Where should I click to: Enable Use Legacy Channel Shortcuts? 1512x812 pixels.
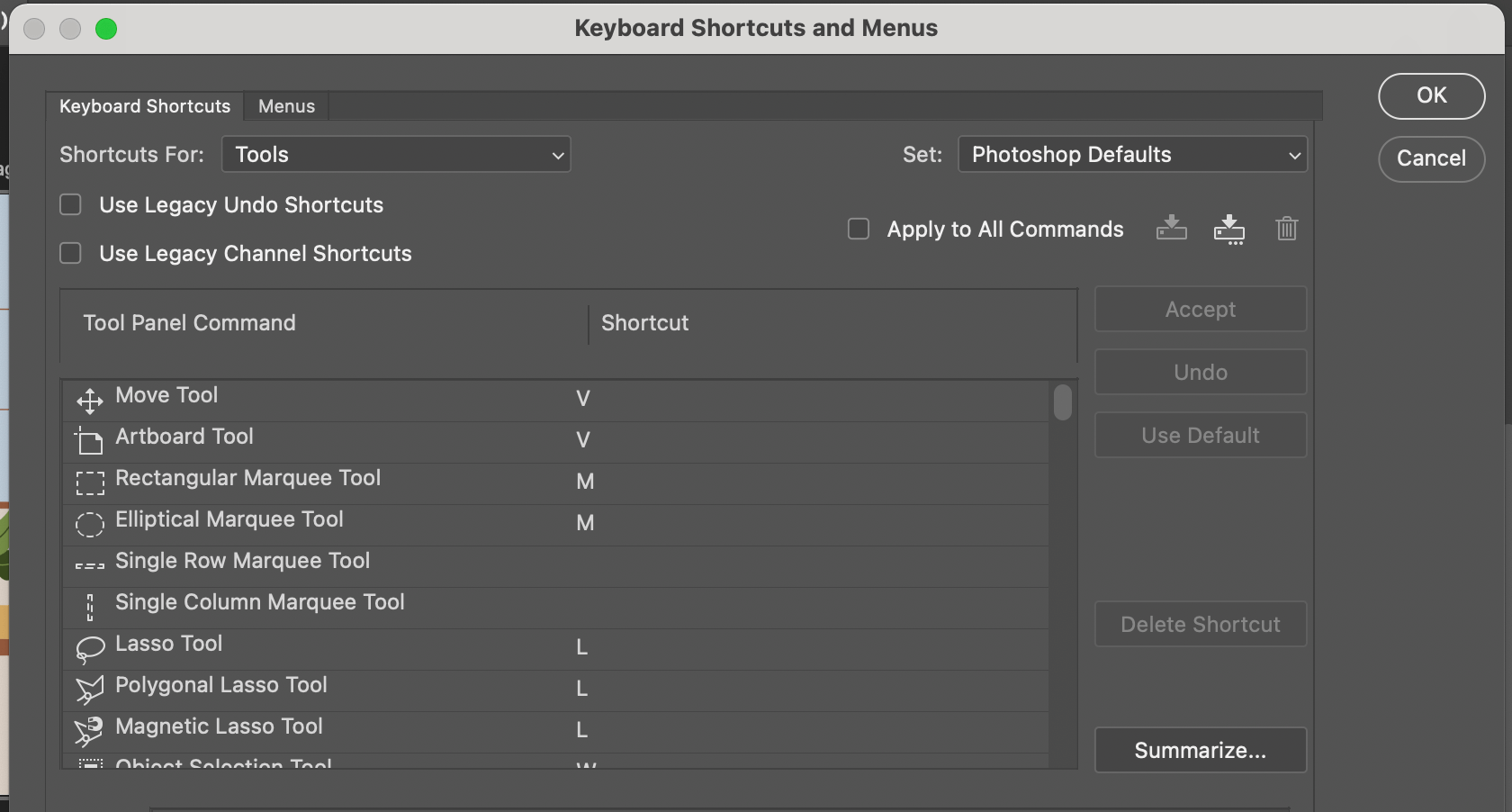tap(69, 253)
